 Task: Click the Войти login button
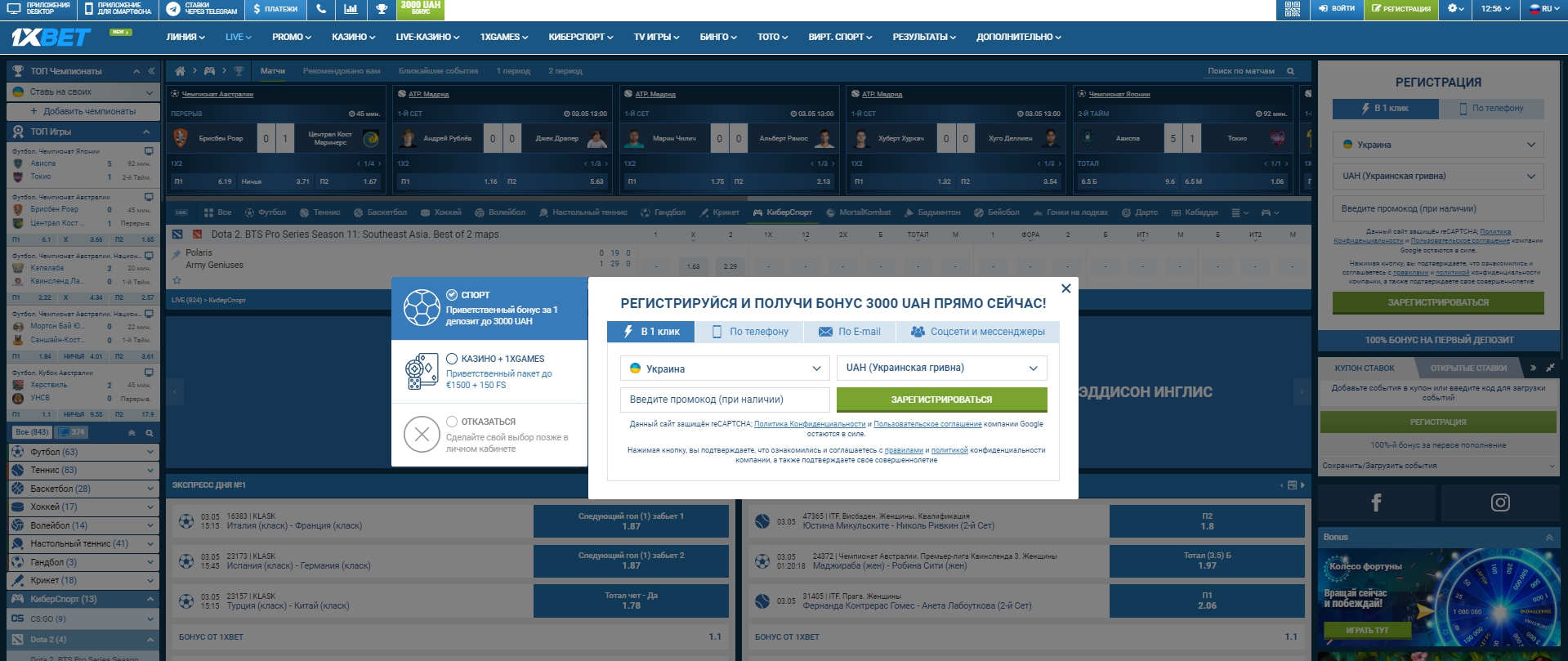click(x=1336, y=9)
